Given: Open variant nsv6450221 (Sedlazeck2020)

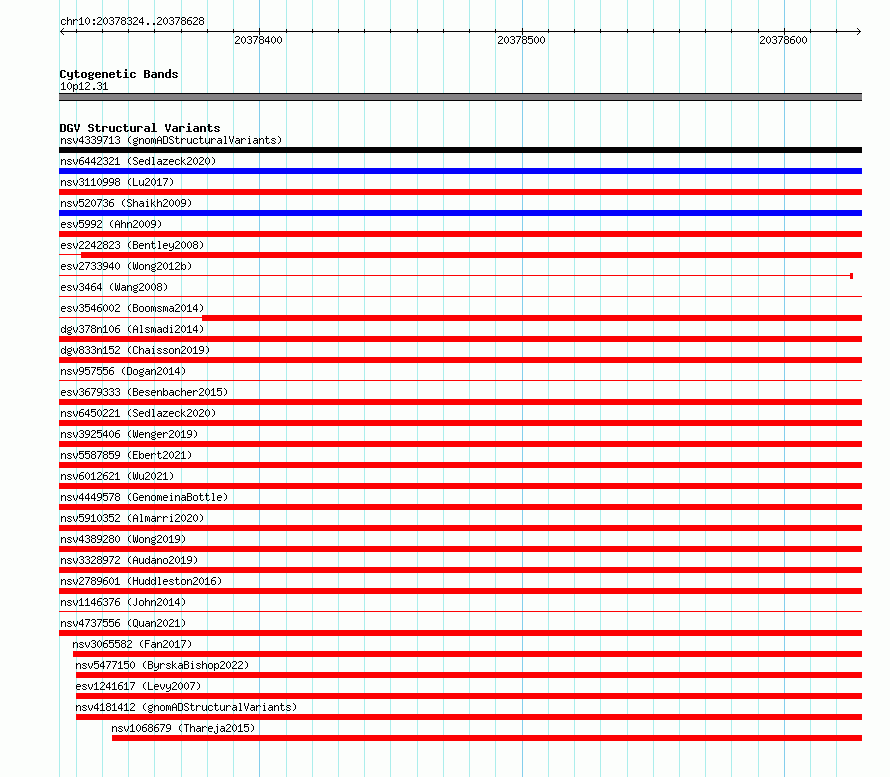Looking at the screenshot, I should coord(138,413).
